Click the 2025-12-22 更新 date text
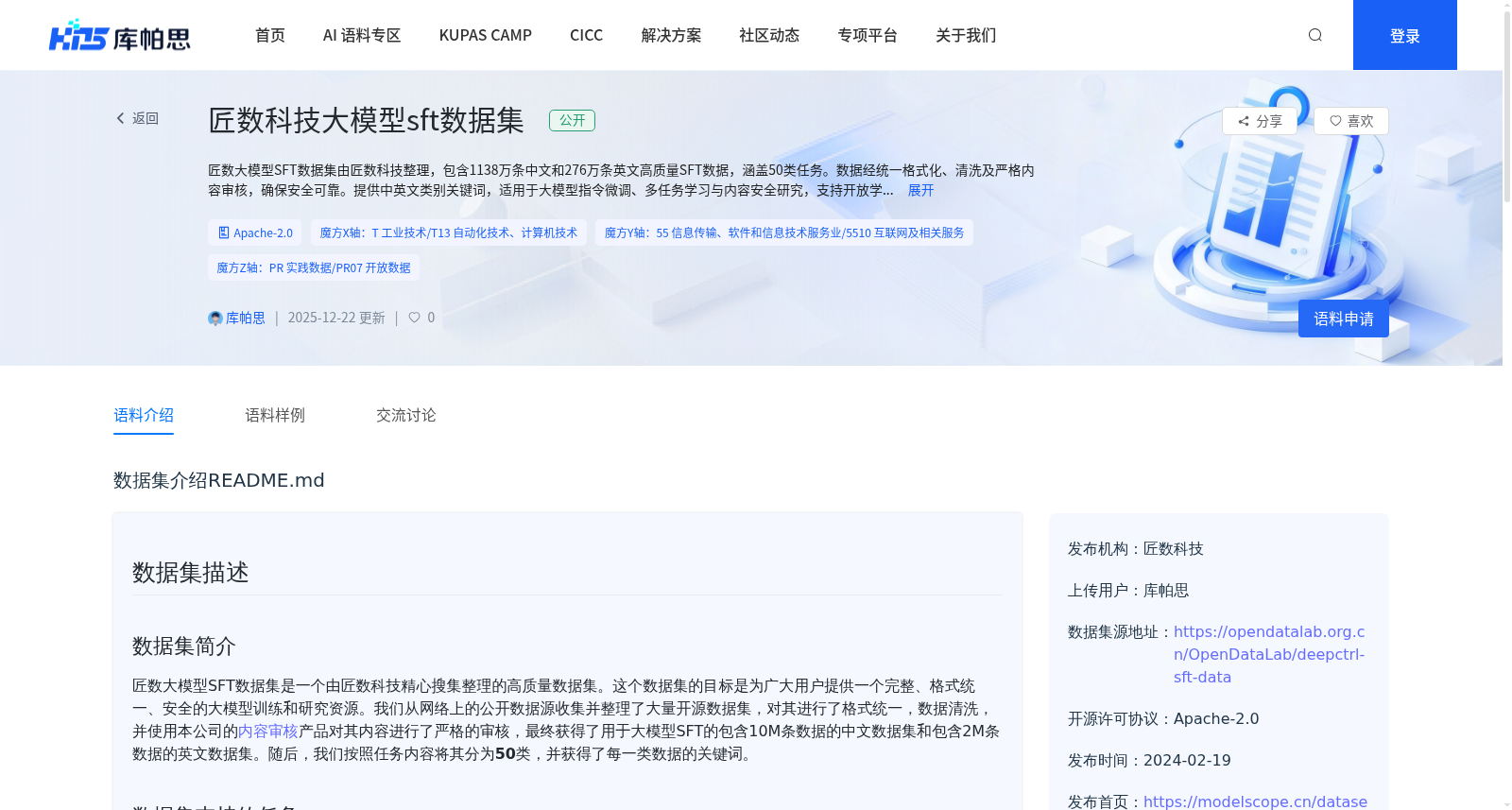The width and height of the screenshot is (1512, 810). 336,318
